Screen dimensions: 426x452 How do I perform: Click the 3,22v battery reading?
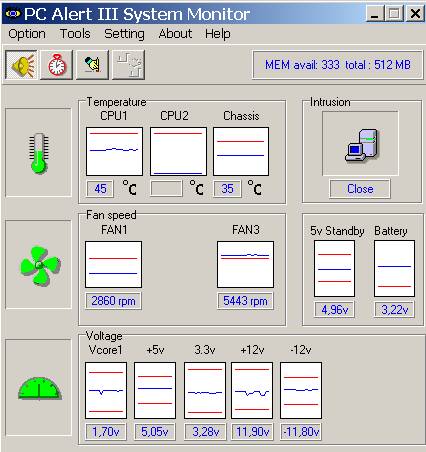click(x=394, y=310)
